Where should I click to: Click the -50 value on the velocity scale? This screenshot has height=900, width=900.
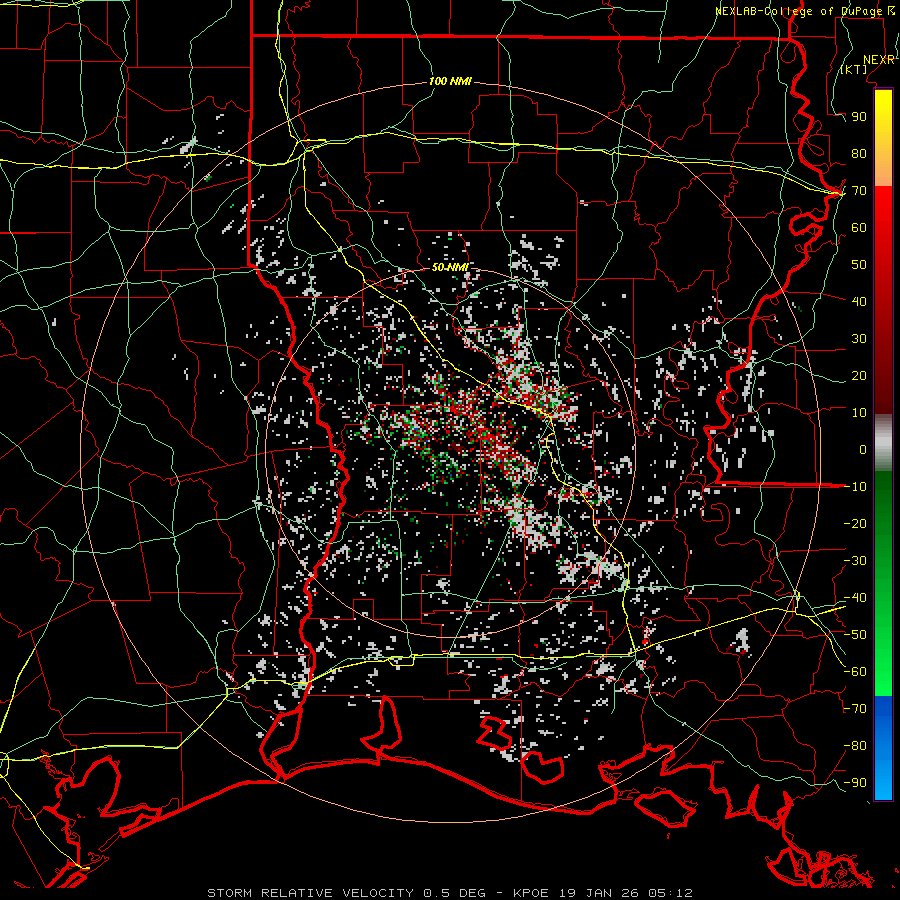(855, 635)
